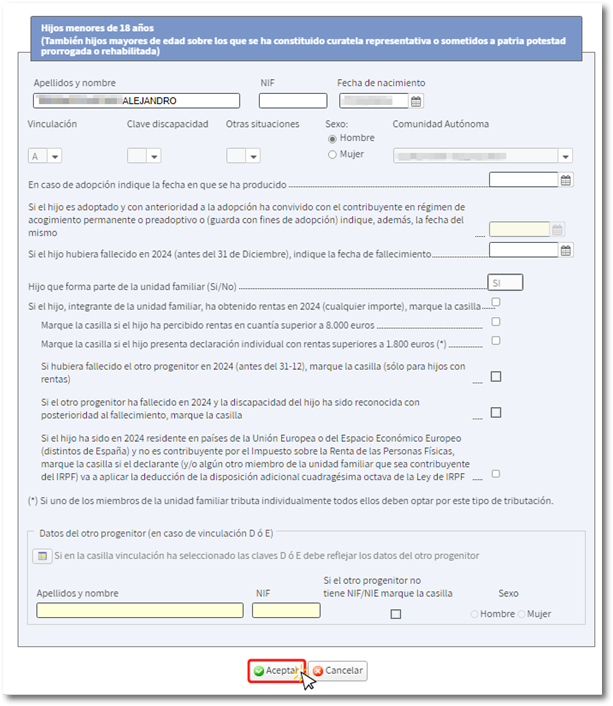
Task: Open calendar icon for adoption date
Action: (x=566, y=180)
